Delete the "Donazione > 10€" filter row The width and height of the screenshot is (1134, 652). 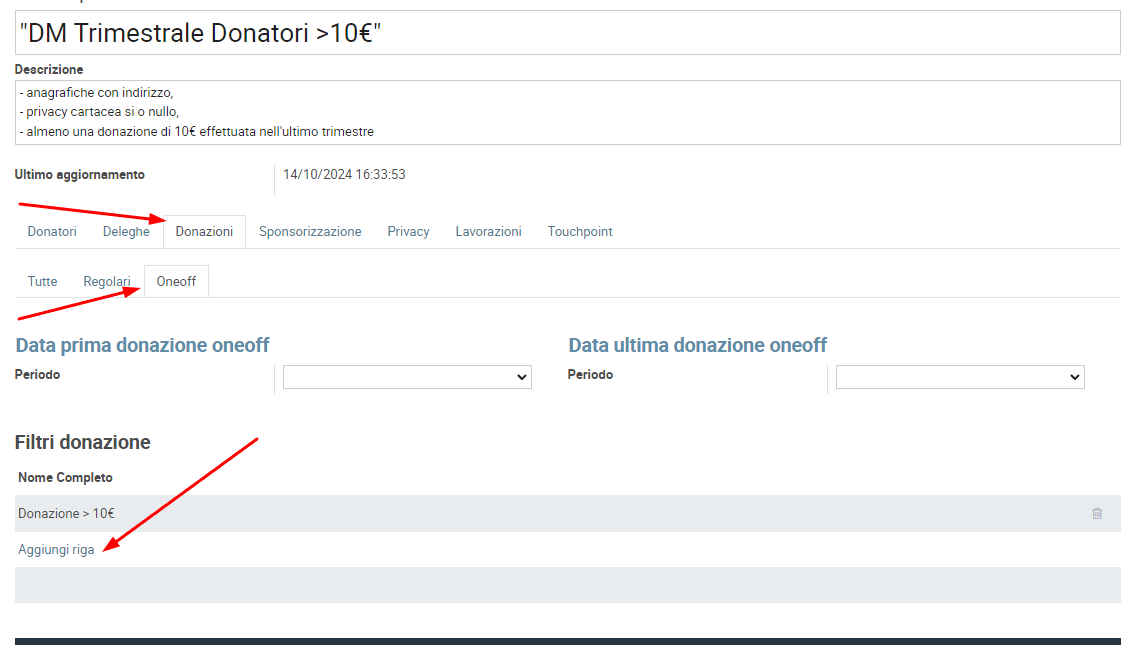1097,514
